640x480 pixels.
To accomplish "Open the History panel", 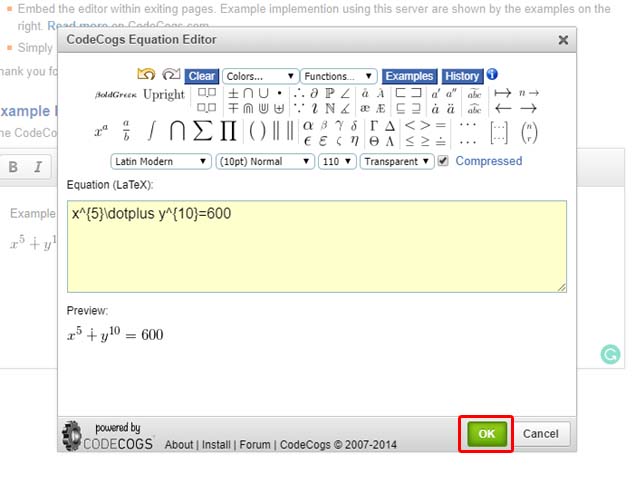I will 462,76.
